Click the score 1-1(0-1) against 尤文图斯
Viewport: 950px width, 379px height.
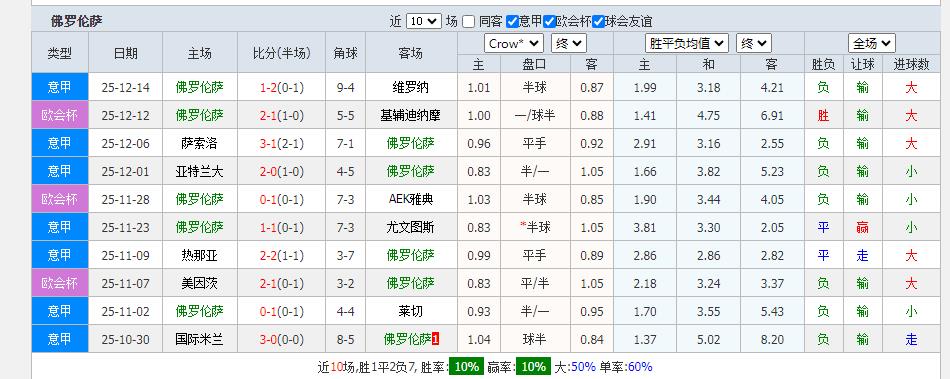pos(282,228)
